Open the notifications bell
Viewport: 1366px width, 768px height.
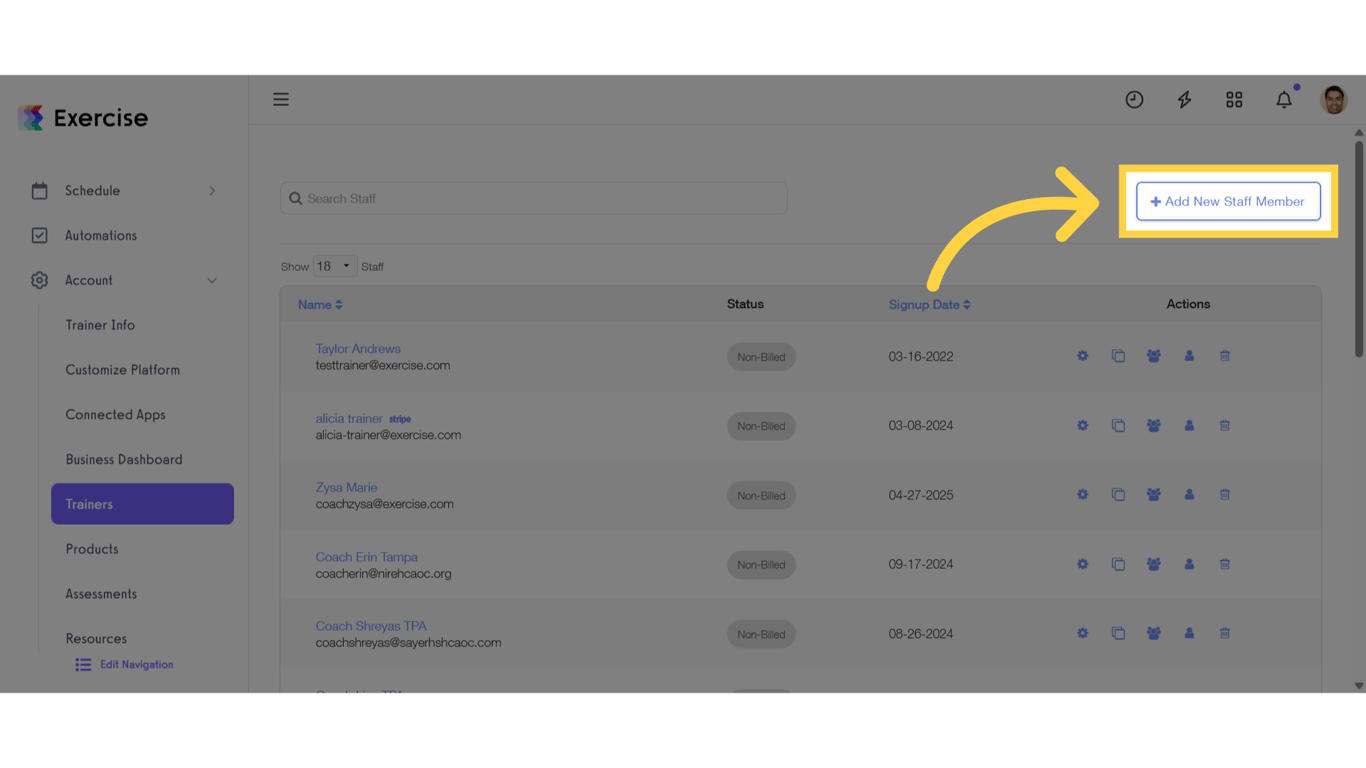[1284, 99]
